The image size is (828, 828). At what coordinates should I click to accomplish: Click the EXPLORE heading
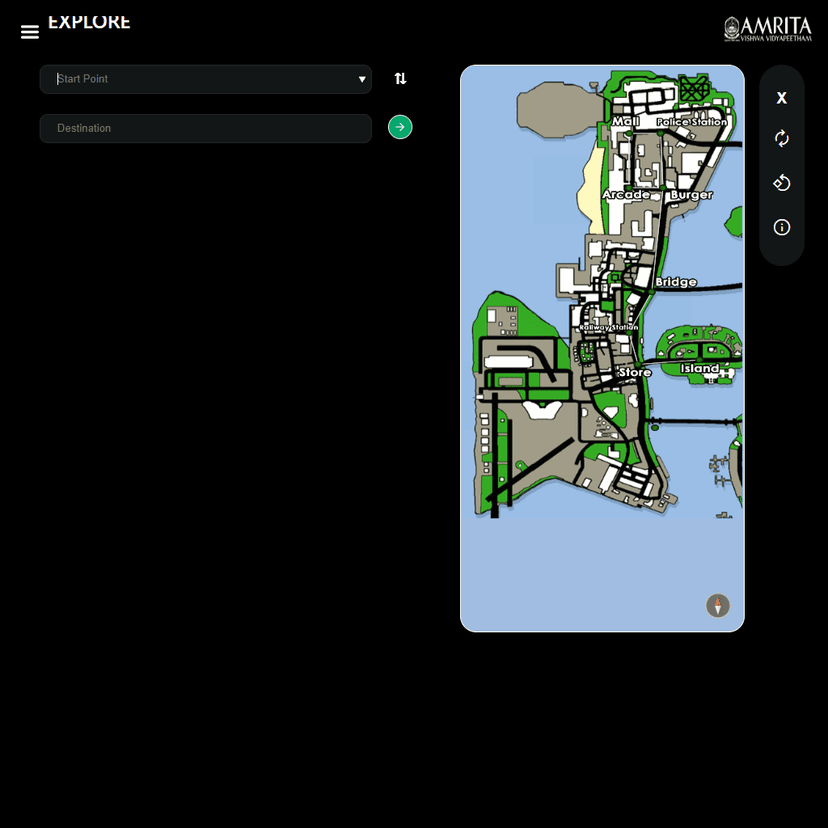click(90, 21)
